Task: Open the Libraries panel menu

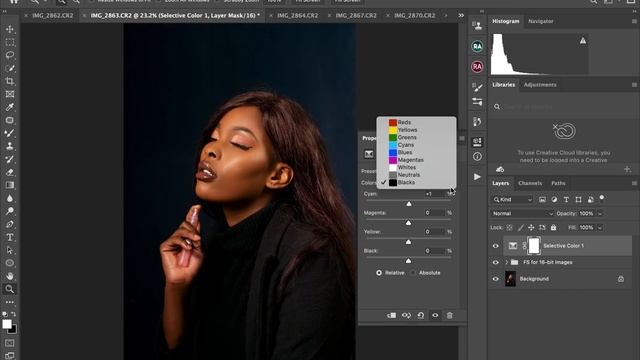Action: 634,85
